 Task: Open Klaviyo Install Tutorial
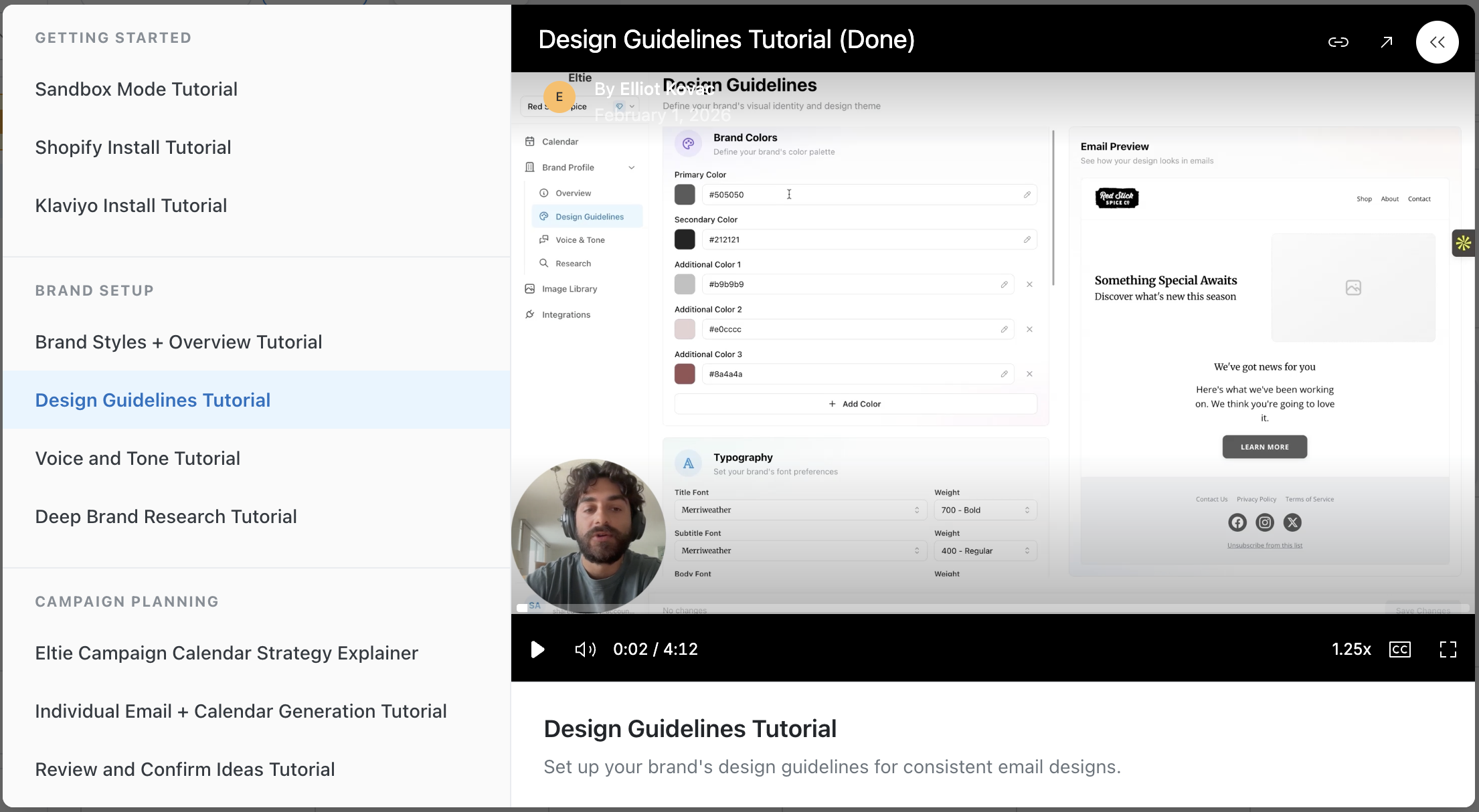[x=130, y=205]
